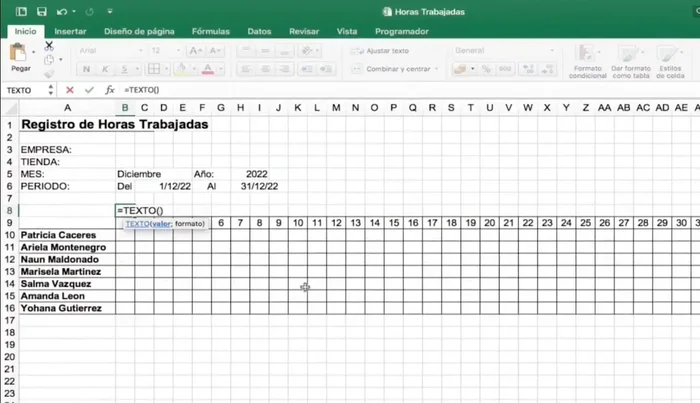
Task: Click the Decrease Decimal icon
Action: (x=547, y=69)
